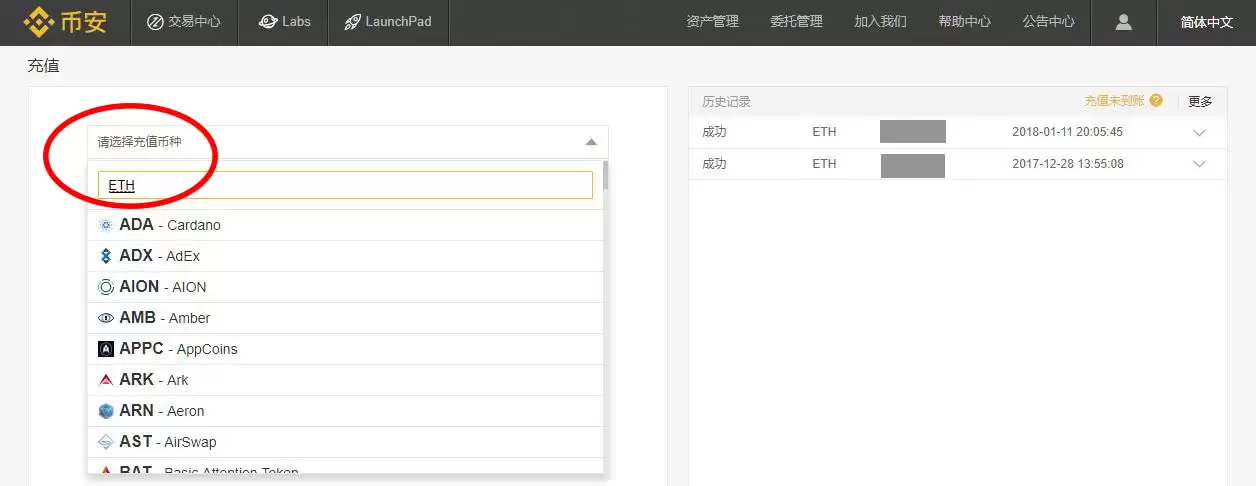
Task: Click the 2018-01-11 20:05:45 timestamp
Action: (1067, 132)
